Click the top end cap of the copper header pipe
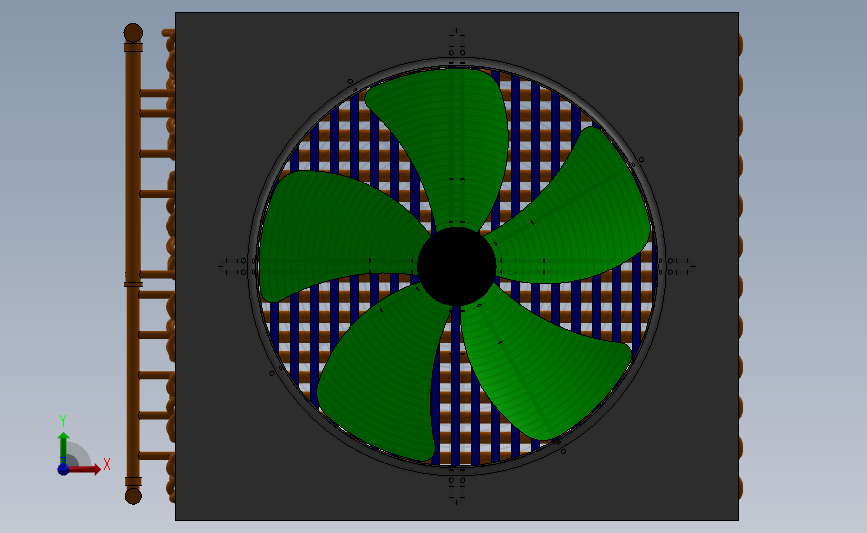The height and width of the screenshot is (533, 867). [x=133, y=33]
